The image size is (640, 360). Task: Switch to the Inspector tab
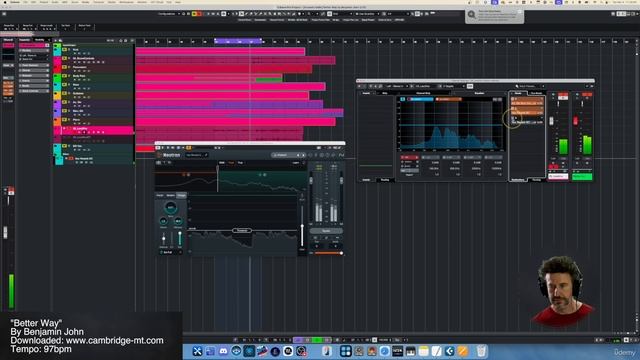tap(24, 40)
